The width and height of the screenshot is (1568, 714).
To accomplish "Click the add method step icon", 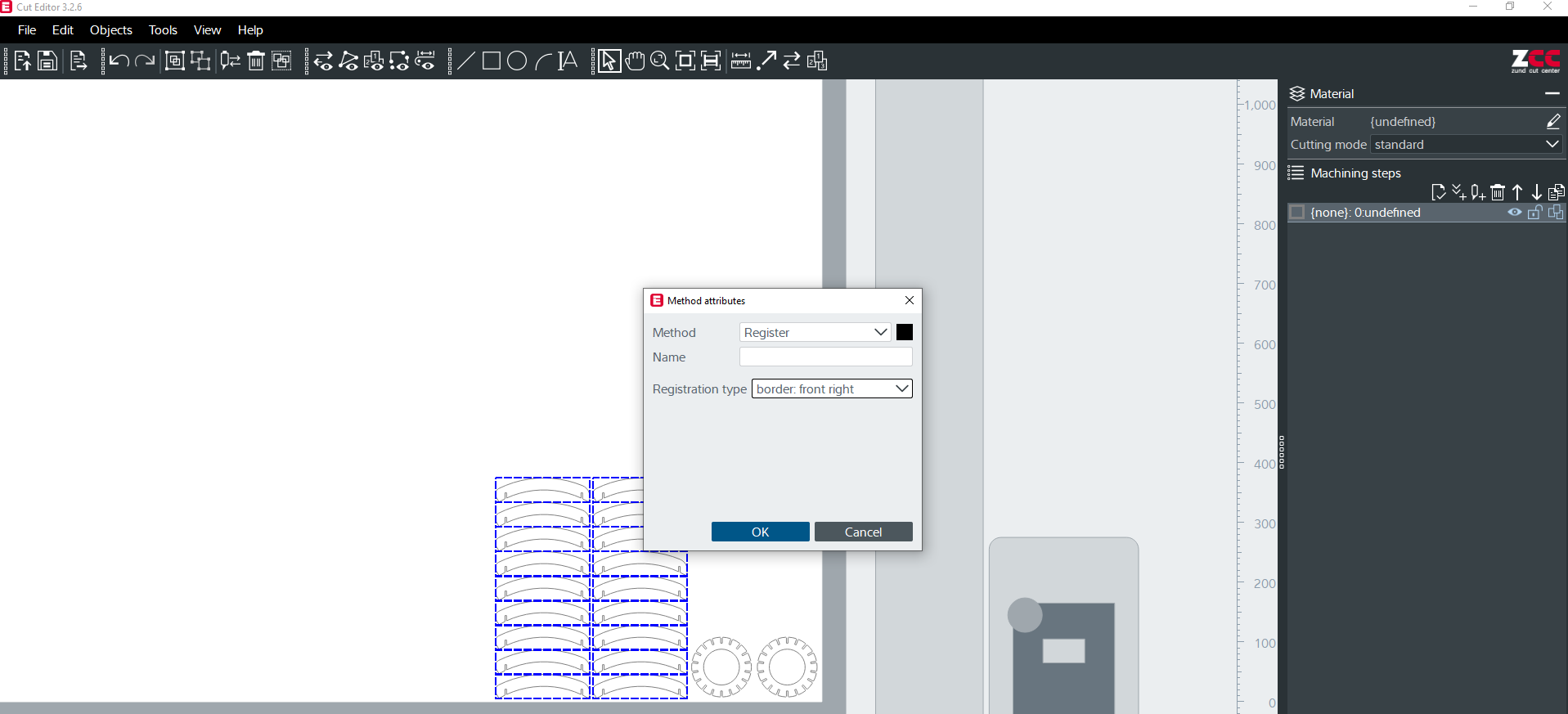I will 1458,192.
